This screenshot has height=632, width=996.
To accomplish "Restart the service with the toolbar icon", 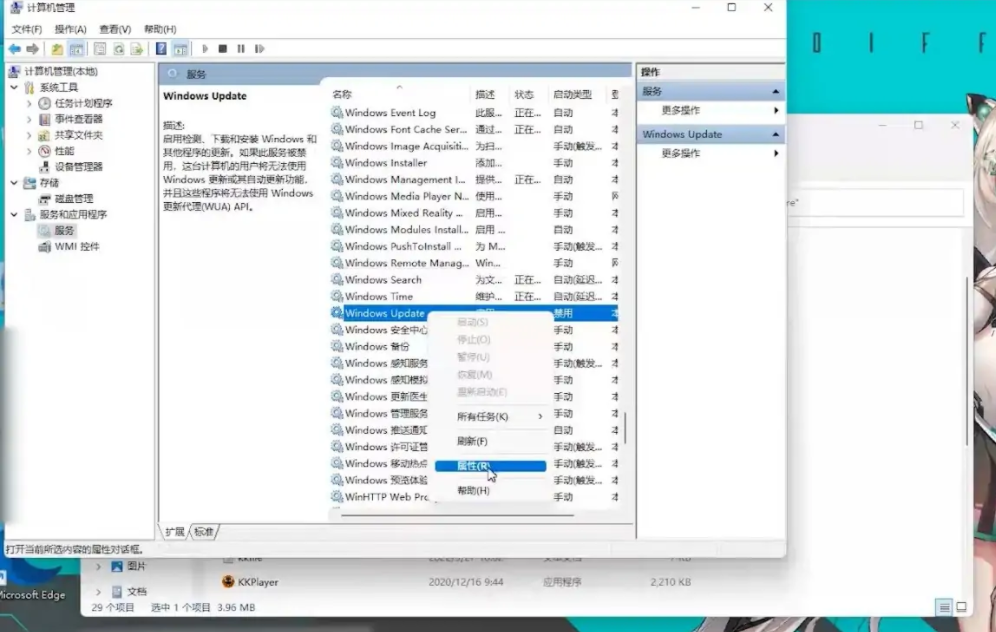I will tap(259, 49).
